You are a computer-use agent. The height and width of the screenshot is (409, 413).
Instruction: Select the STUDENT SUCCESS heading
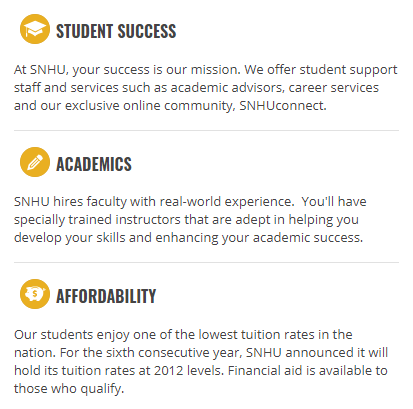click(x=116, y=31)
